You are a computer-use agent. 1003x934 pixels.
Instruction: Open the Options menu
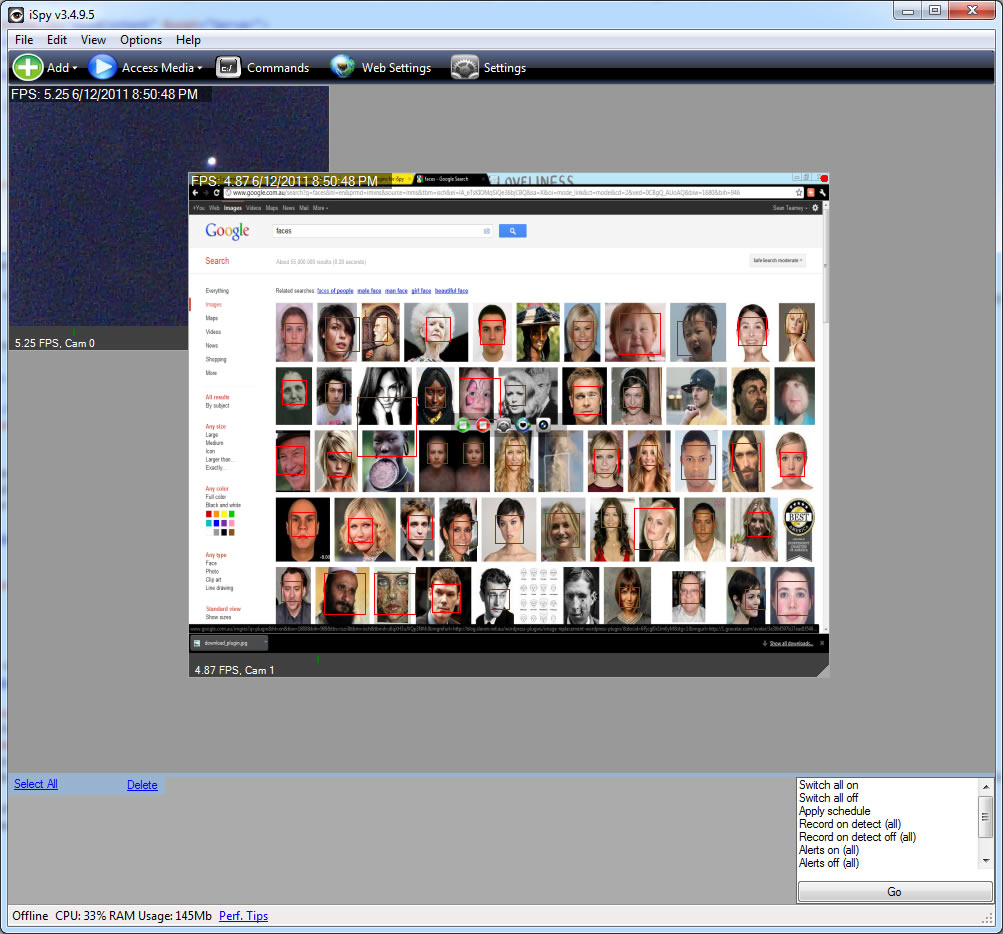tap(141, 40)
